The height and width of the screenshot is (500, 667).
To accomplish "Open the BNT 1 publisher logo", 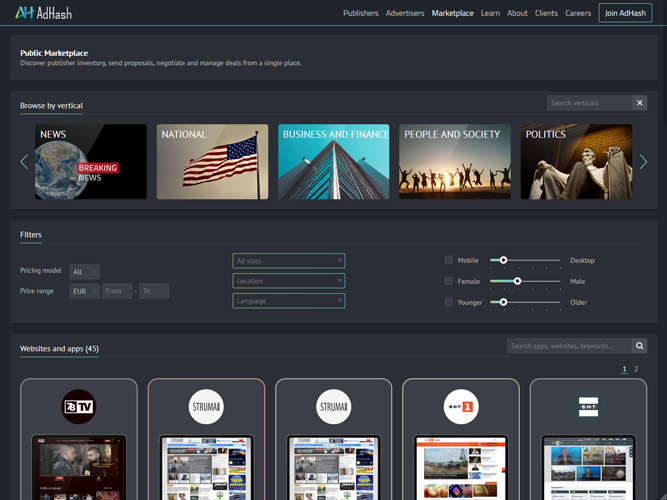I will tap(460, 406).
